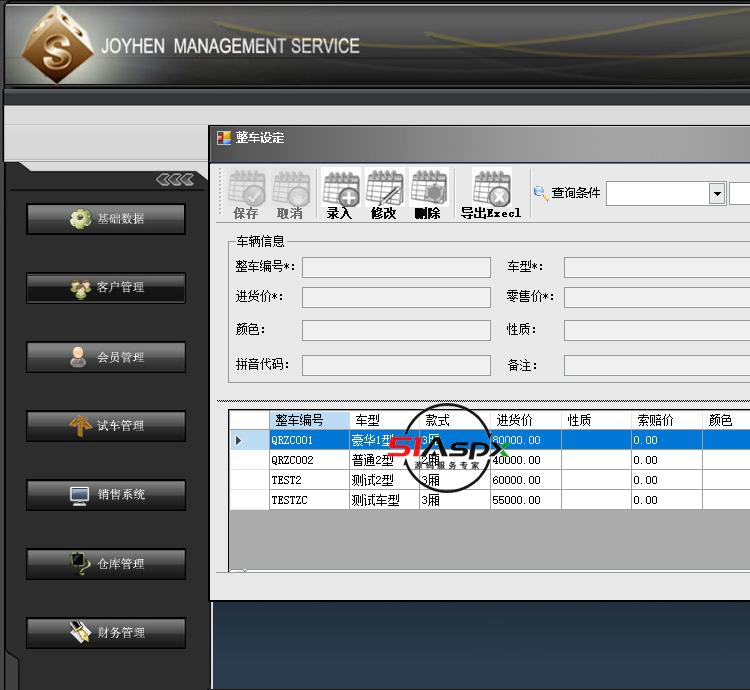Select the QRZC002 table cell
The width and height of the screenshot is (750, 690).
point(309,460)
